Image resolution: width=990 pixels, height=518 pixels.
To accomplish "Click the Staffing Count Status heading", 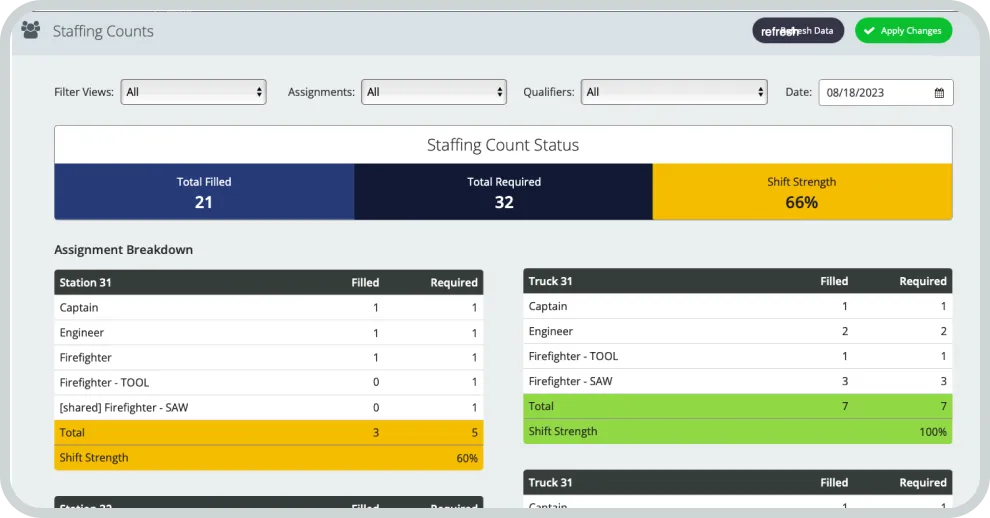I will click(503, 145).
